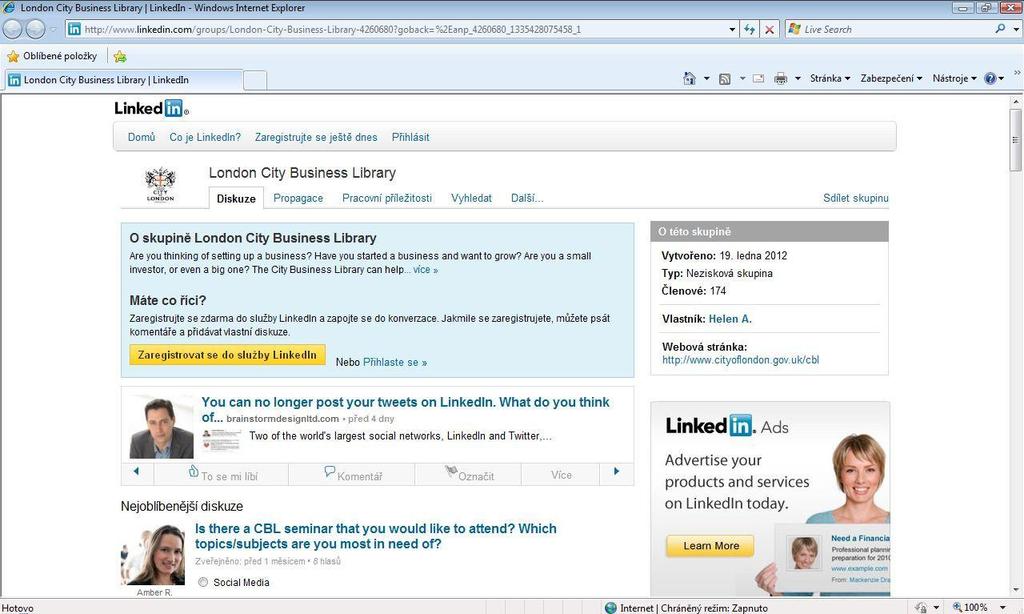The width and height of the screenshot is (1024, 614).
Task: Click the scrollbar down arrow
Action: (x=1016, y=590)
